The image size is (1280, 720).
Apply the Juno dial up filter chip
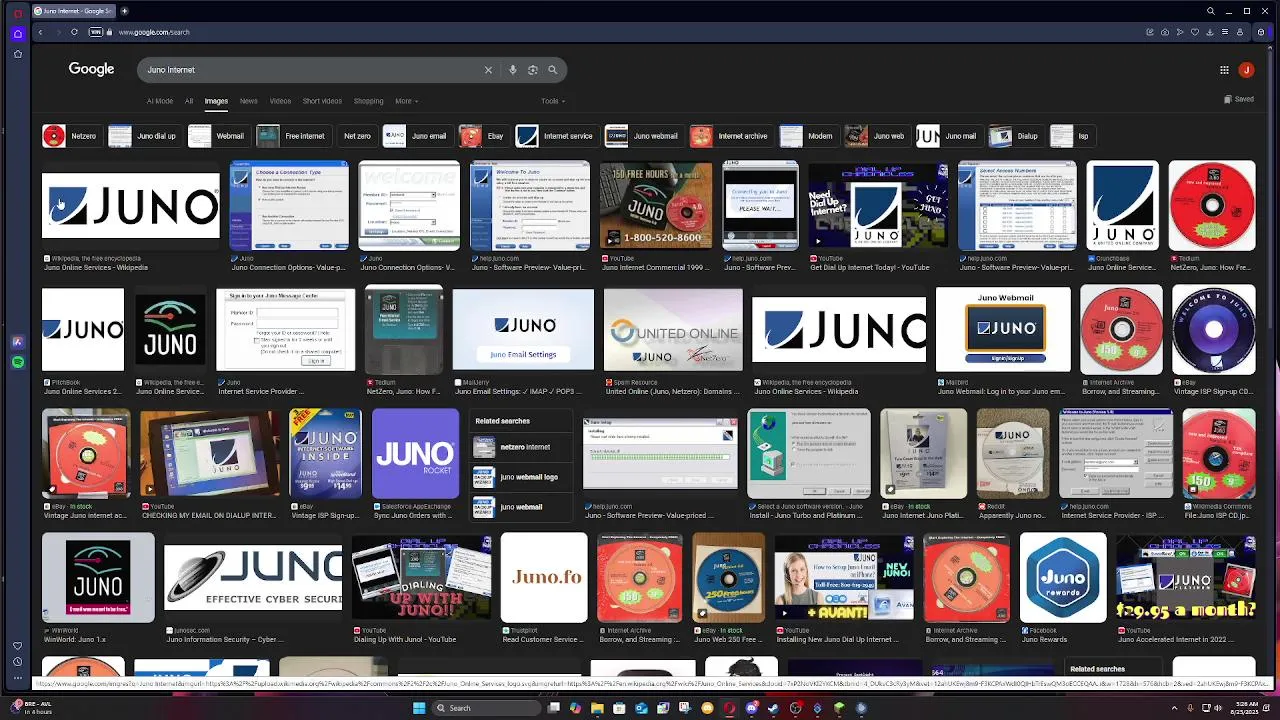click(143, 136)
